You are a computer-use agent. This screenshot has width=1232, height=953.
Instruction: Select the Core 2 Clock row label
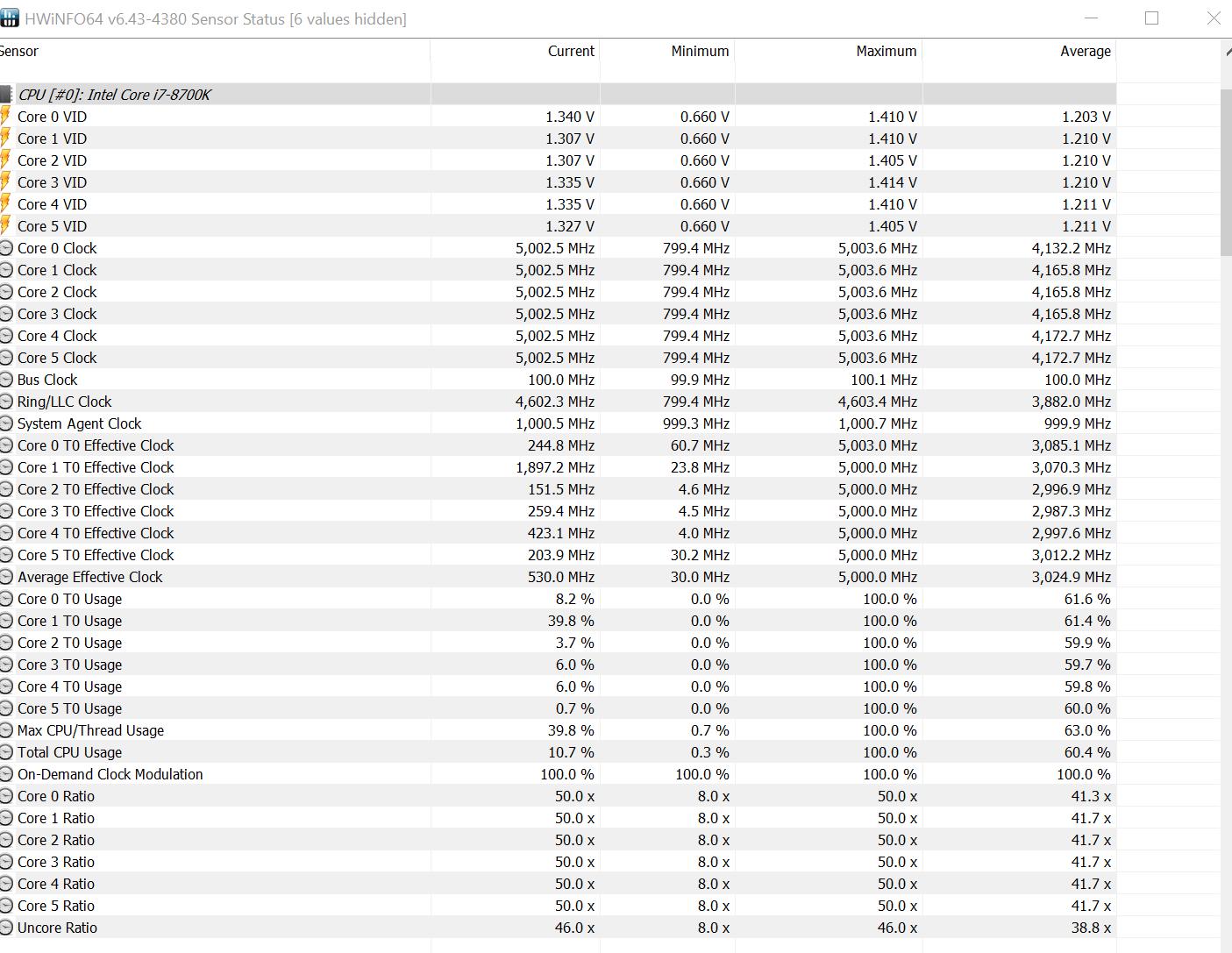click(x=57, y=292)
